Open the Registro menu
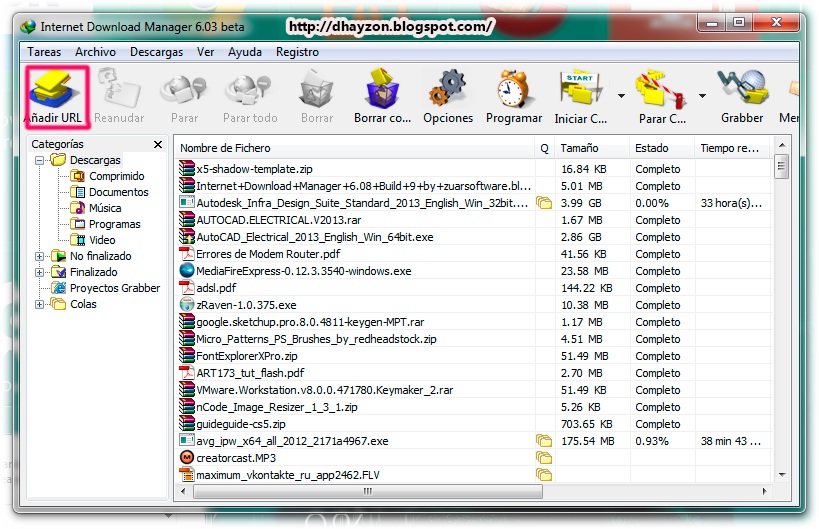The height and width of the screenshot is (529, 819). tap(297, 52)
